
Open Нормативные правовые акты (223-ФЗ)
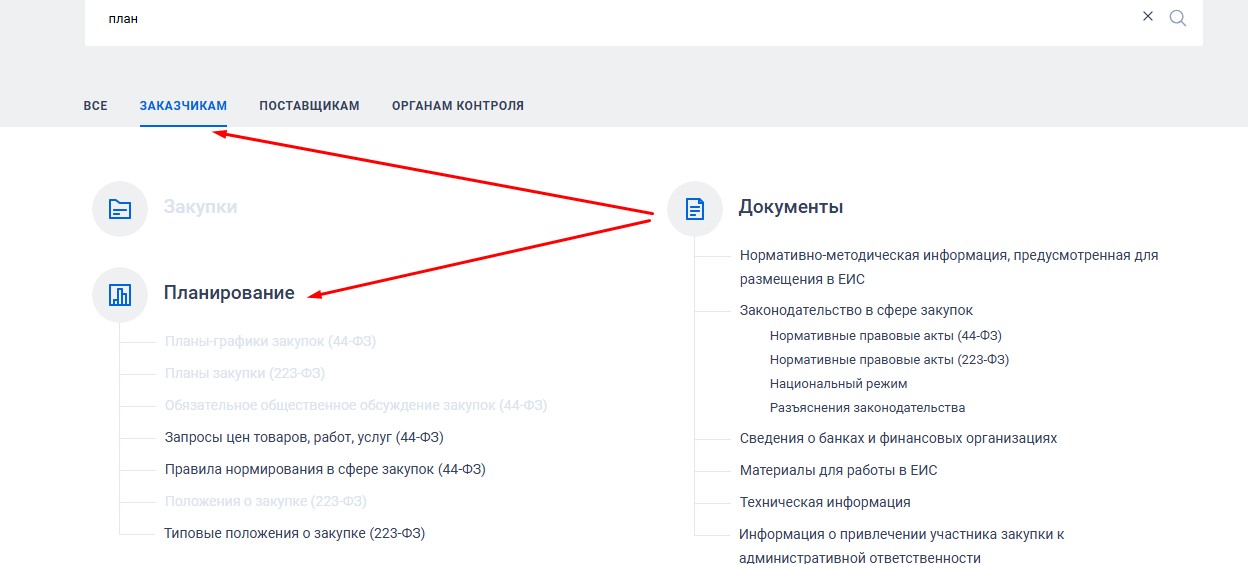(x=889, y=360)
